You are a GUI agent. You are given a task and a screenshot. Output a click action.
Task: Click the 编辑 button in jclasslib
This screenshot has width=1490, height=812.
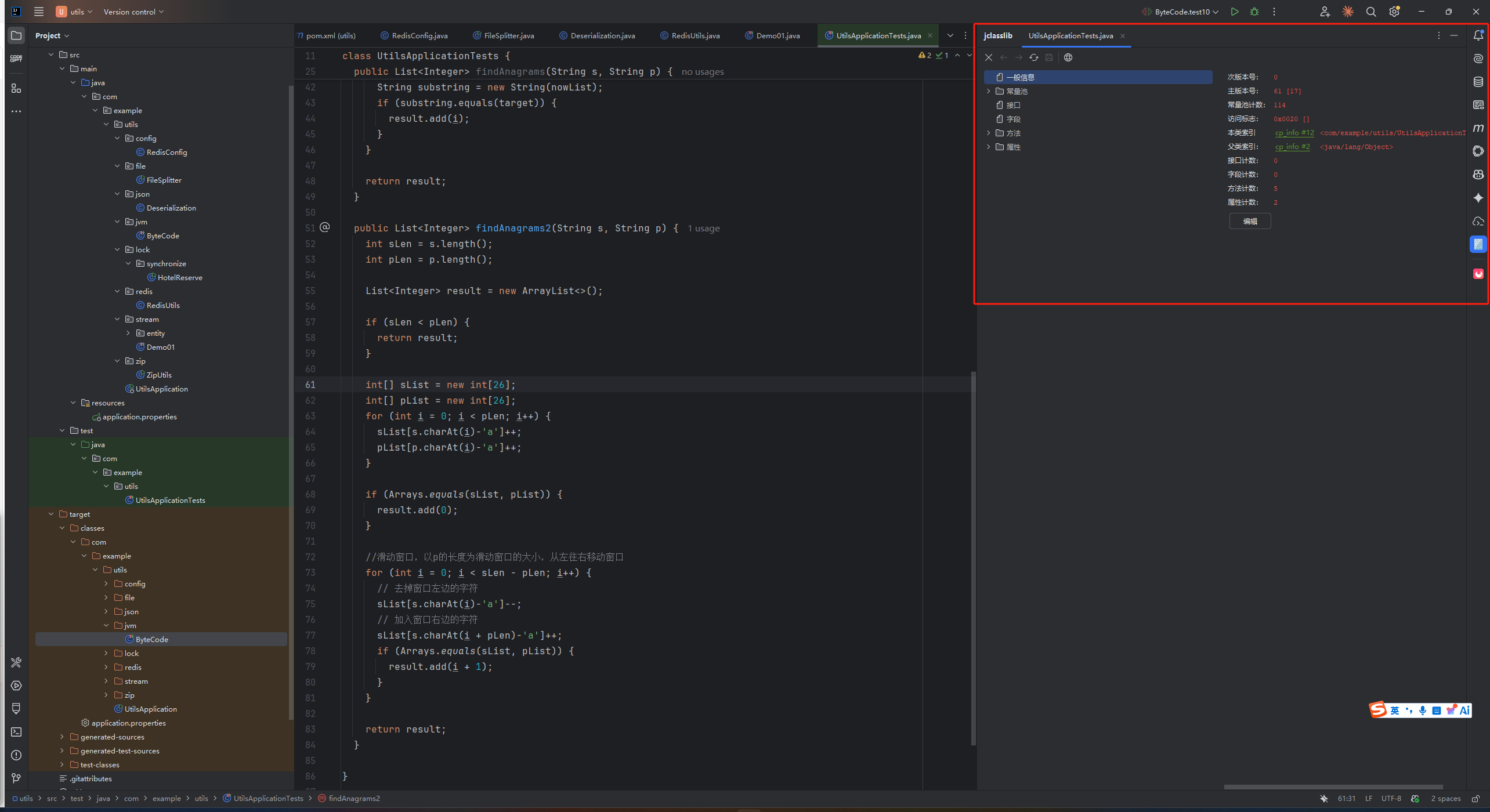pos(1250,221)
